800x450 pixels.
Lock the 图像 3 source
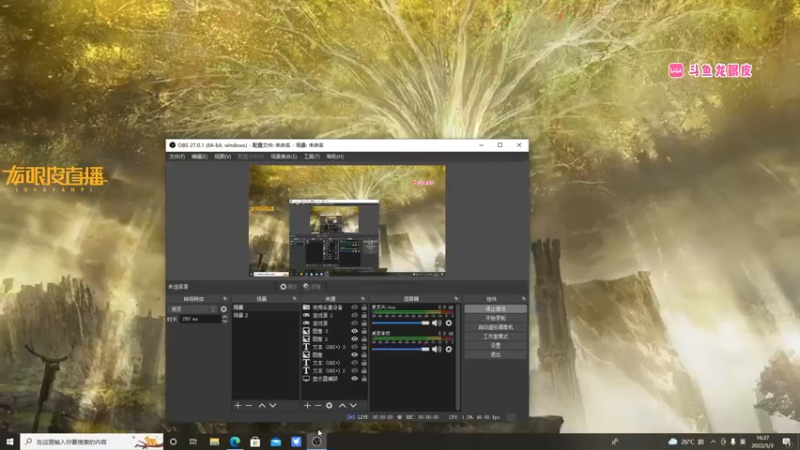[364, 331]
